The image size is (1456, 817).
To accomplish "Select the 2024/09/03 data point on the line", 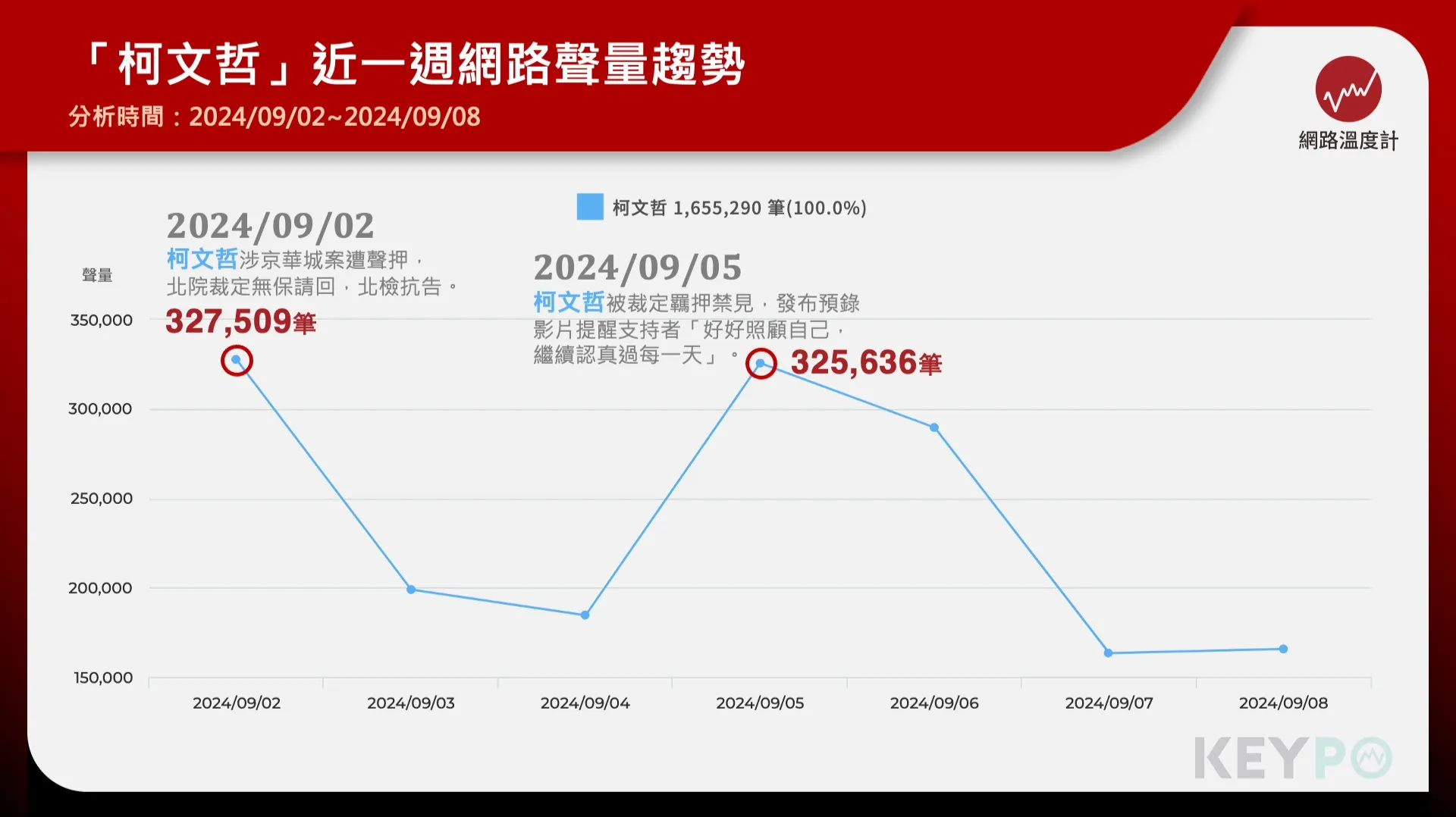I will [411, 590].
